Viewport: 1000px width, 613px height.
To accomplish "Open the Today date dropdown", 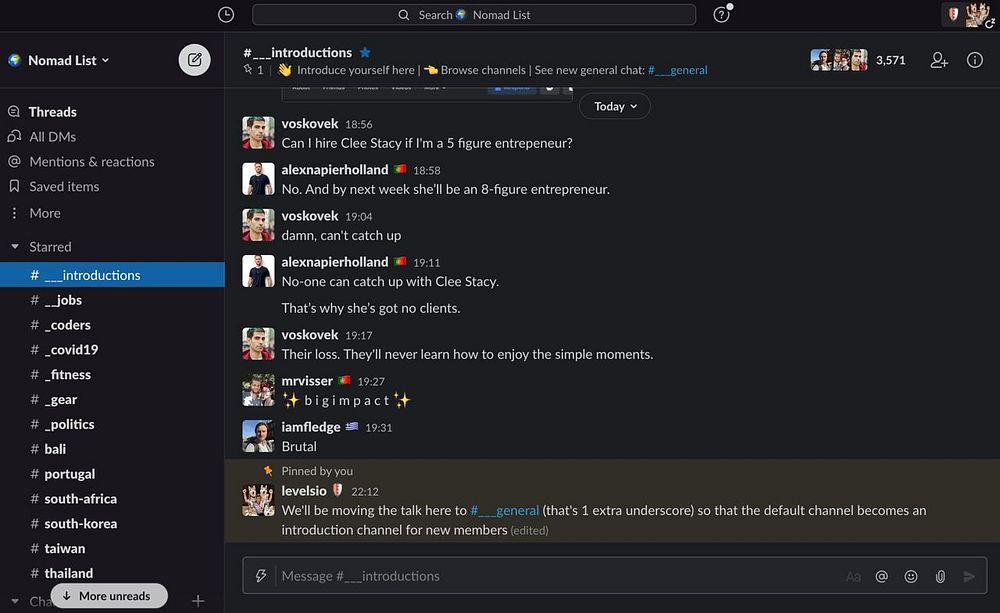I will (x=615, y=106).
